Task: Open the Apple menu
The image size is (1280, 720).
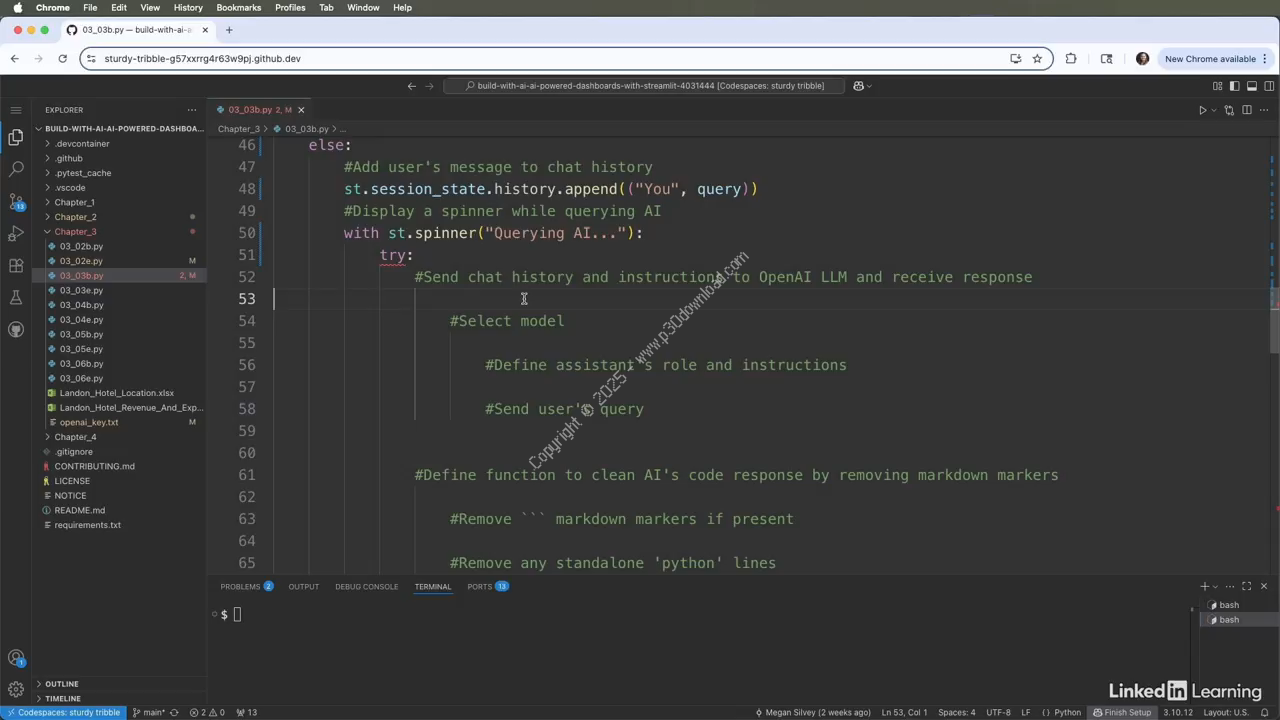Action: 17,7
